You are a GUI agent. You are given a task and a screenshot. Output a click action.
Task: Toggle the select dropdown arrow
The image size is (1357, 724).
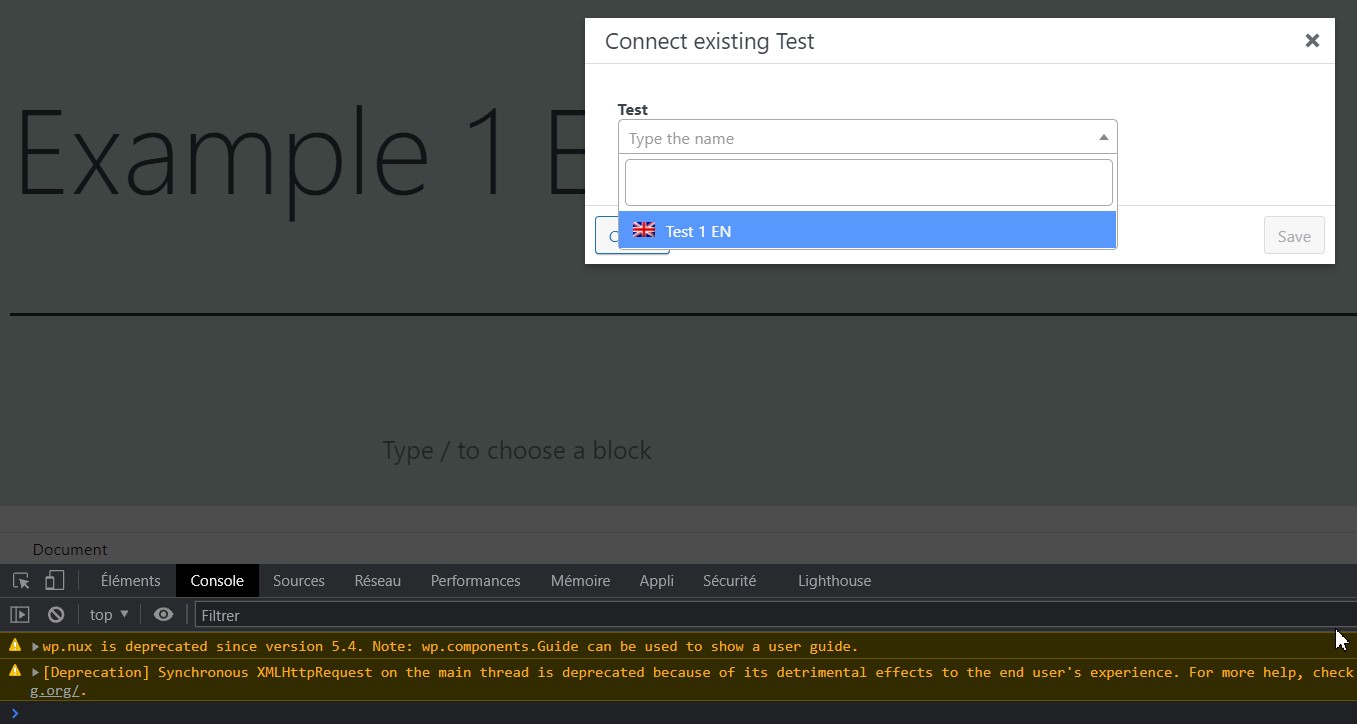coord(1103,138)
